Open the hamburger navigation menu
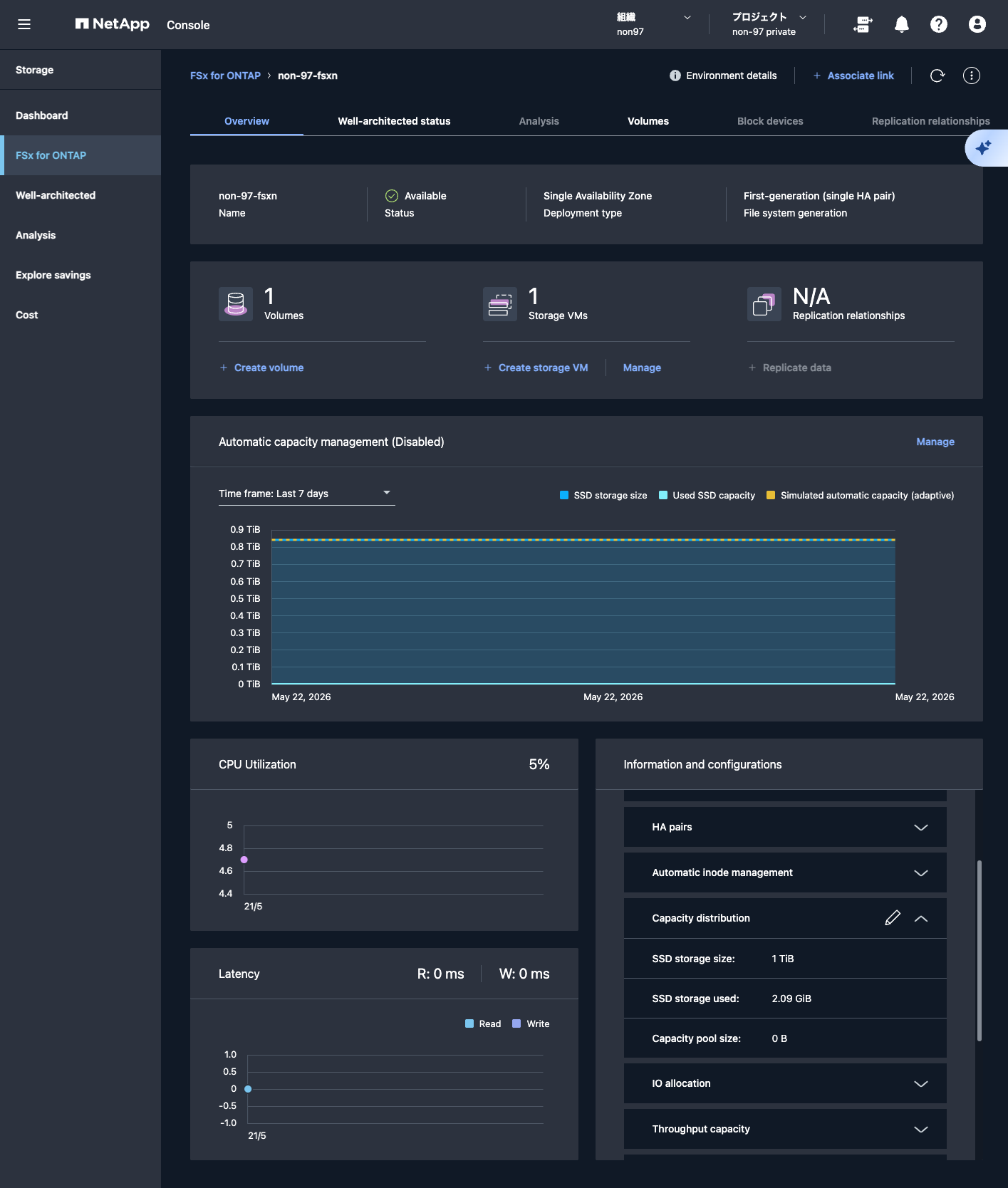Screen dimensions: 1008x1188 tap(24, 24)
